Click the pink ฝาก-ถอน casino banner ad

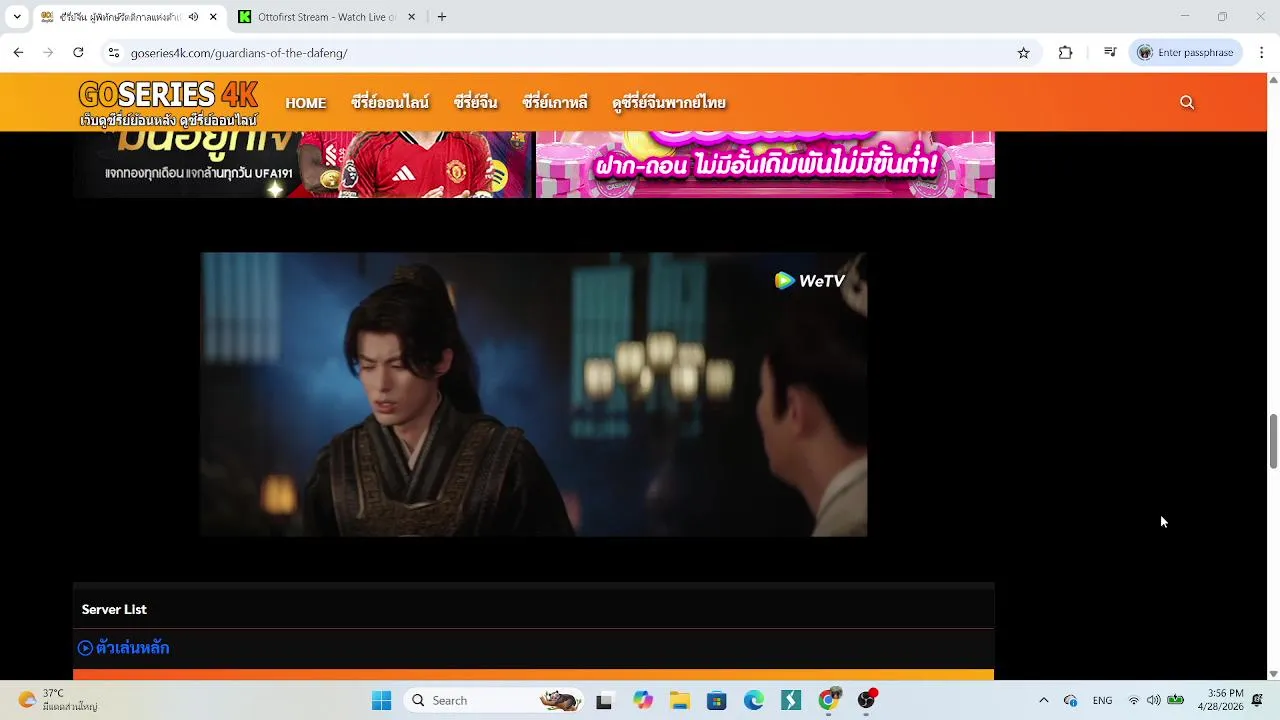[x=765, y=165]
